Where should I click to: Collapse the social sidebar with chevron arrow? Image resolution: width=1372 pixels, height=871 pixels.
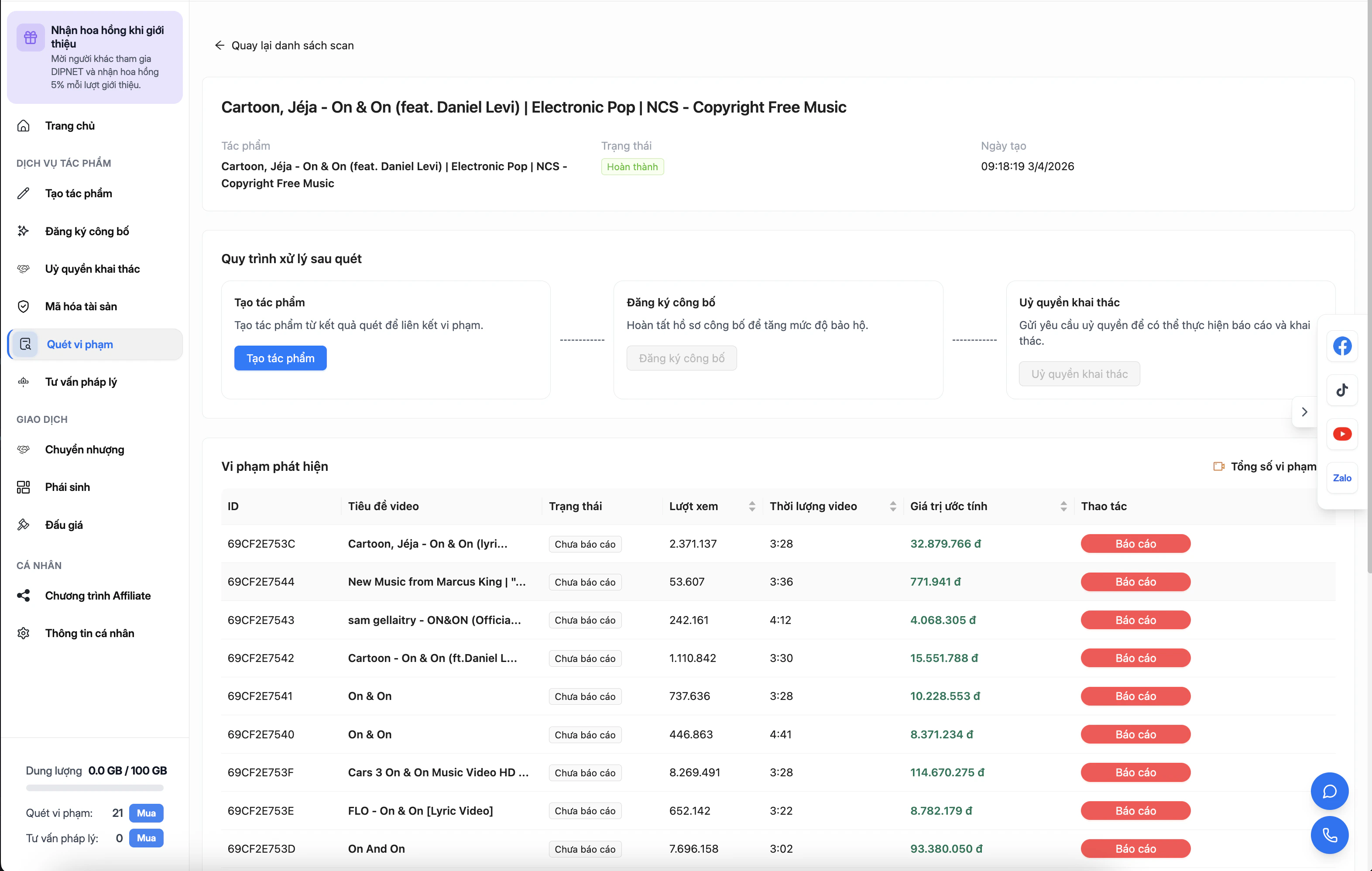pos(1304,412)
